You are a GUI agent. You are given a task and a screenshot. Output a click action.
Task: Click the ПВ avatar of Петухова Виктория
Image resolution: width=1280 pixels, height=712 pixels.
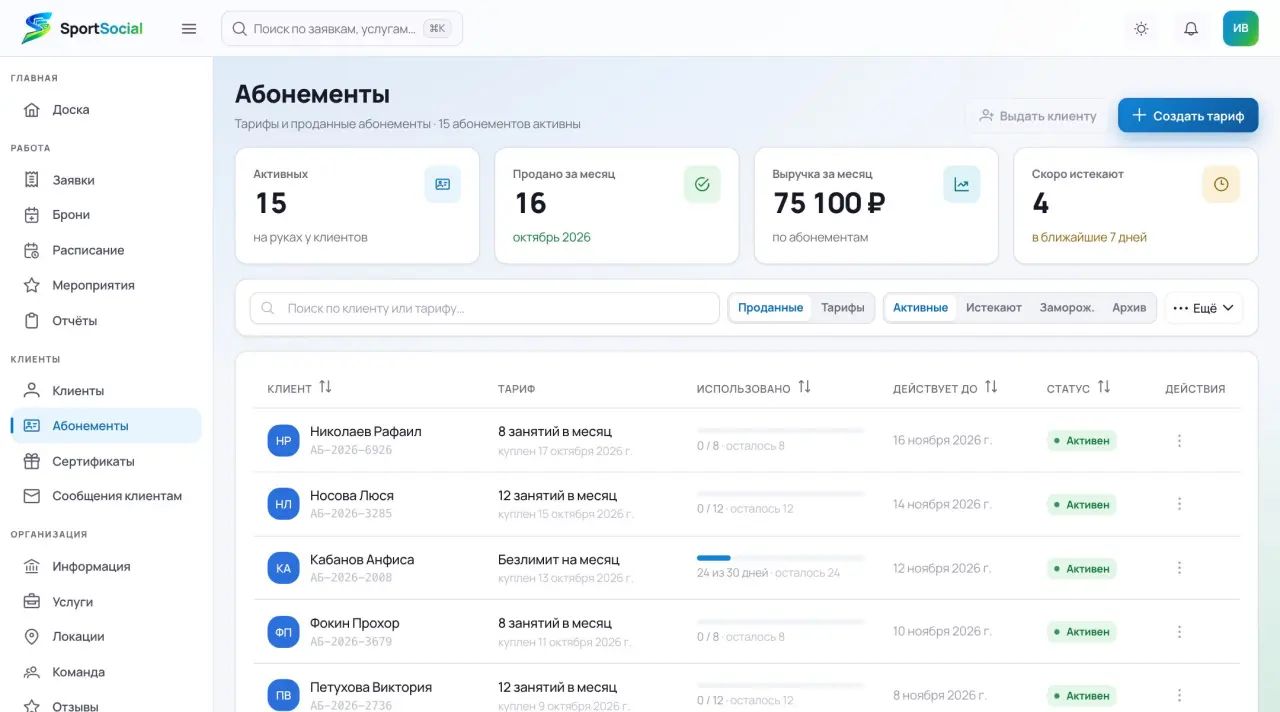point(283,696)
